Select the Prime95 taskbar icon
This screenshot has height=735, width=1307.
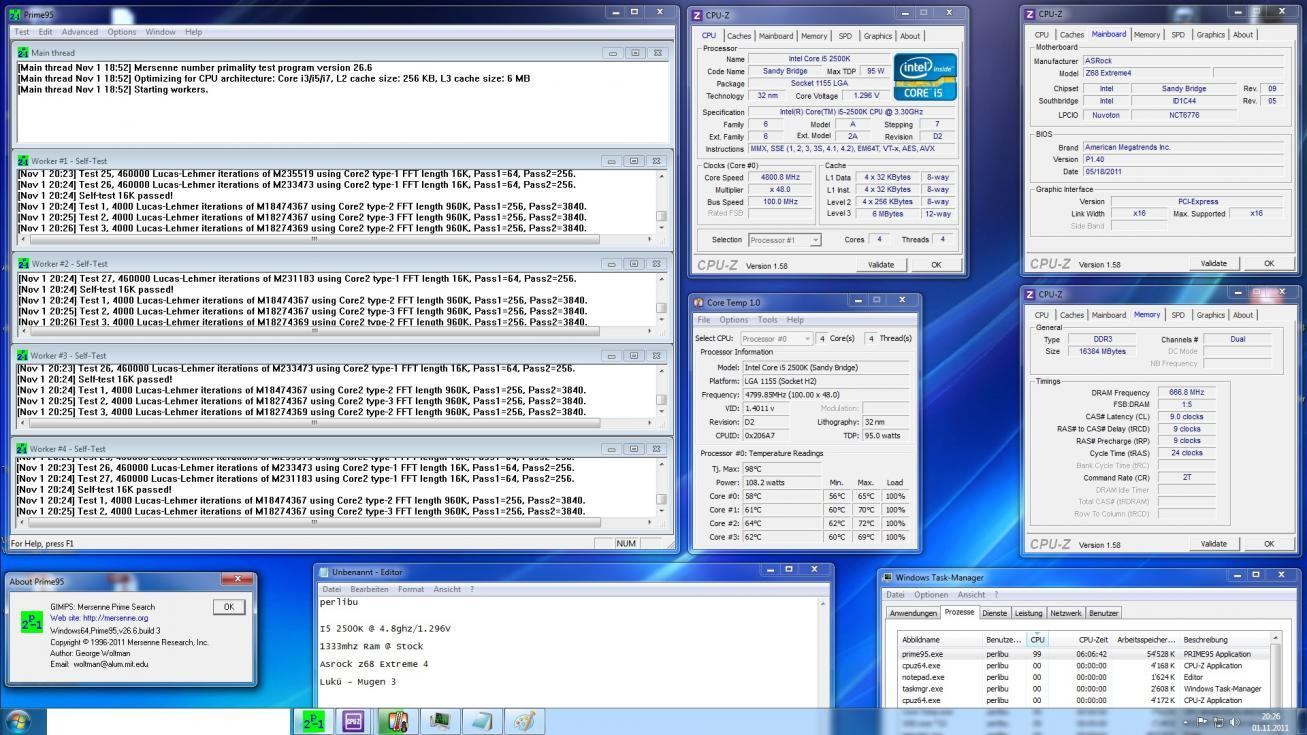(x=313, y=721)
